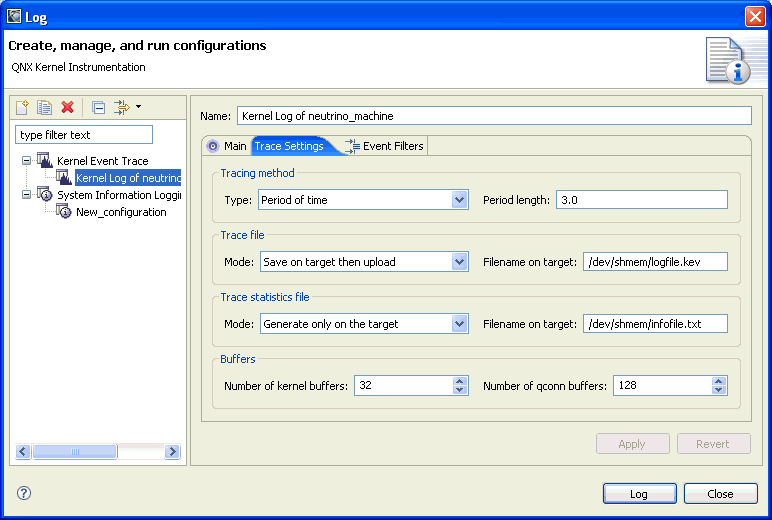
Task: Click the New_configuration item icon
Action: [64, 212]
